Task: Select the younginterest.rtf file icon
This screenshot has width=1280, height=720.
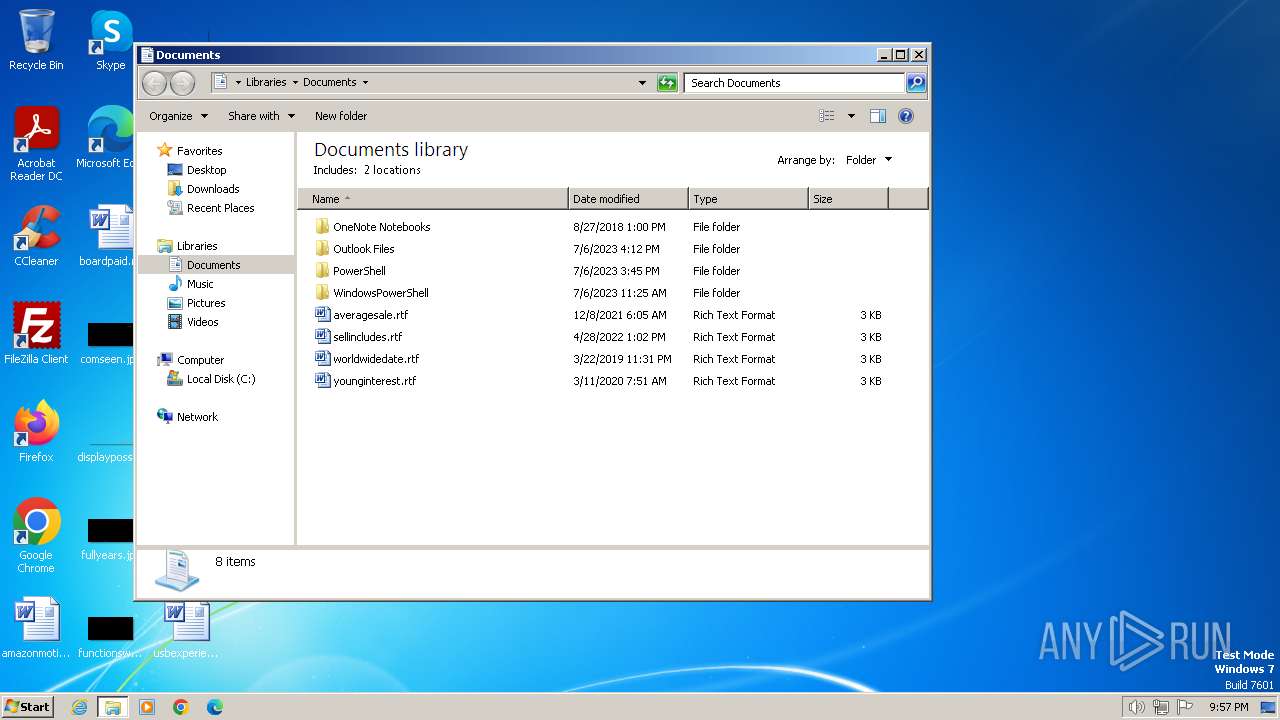Action: pos(322,381)
